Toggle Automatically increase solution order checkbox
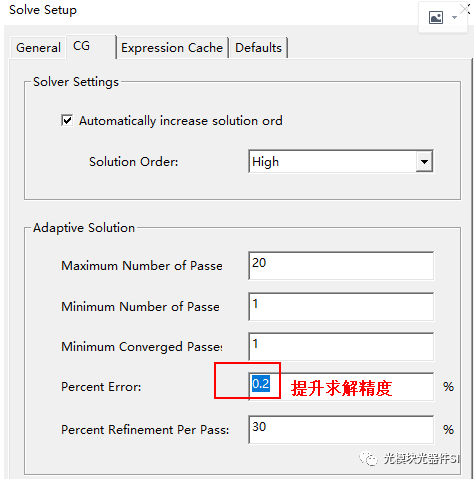The width and height of the screenshot is (474, 479). 67,120
